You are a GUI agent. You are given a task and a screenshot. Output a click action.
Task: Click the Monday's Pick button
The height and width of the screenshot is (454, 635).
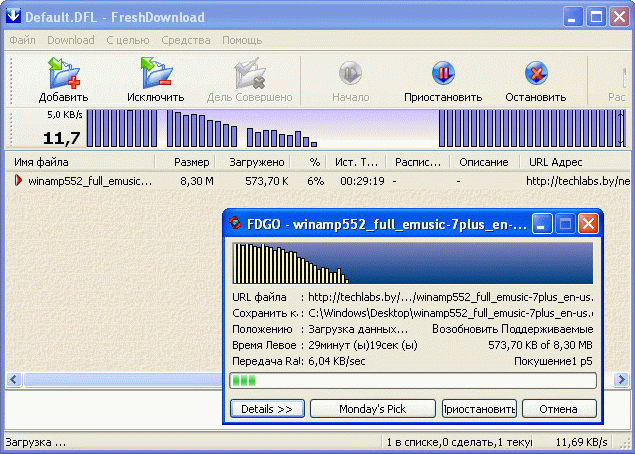click(x=373, y=408)
